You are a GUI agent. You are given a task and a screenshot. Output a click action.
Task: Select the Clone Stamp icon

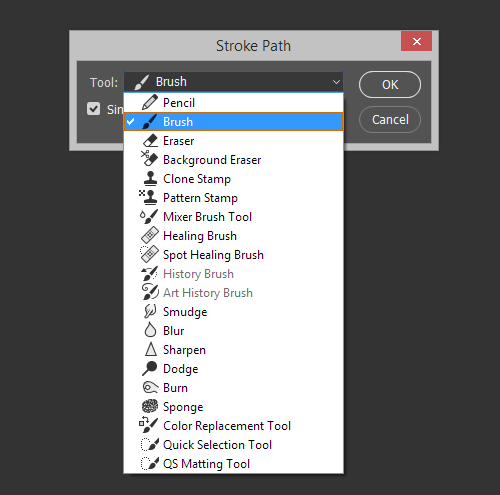[x=150, y=178]
